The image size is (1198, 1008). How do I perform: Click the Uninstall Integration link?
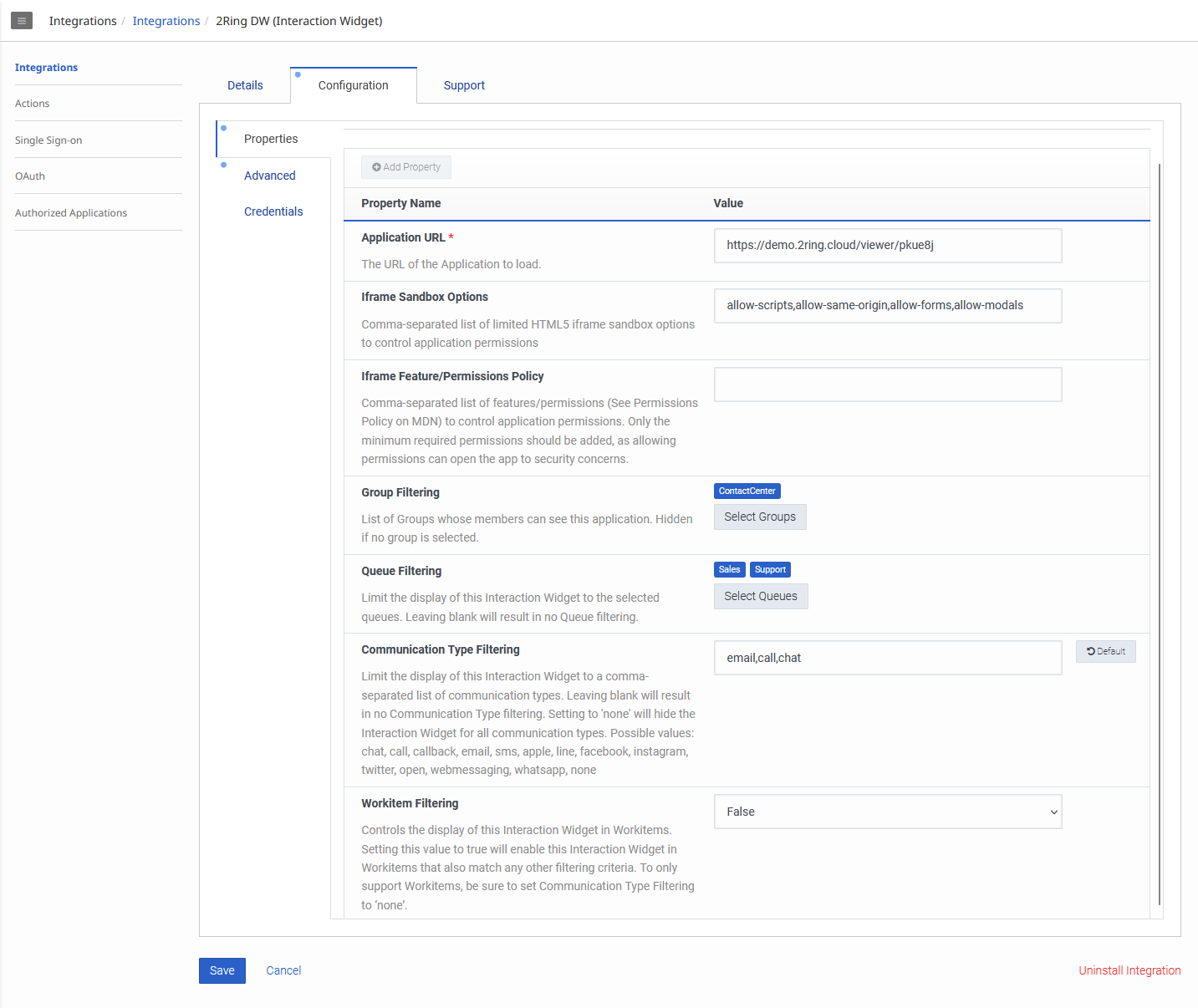click(1129, 970)
